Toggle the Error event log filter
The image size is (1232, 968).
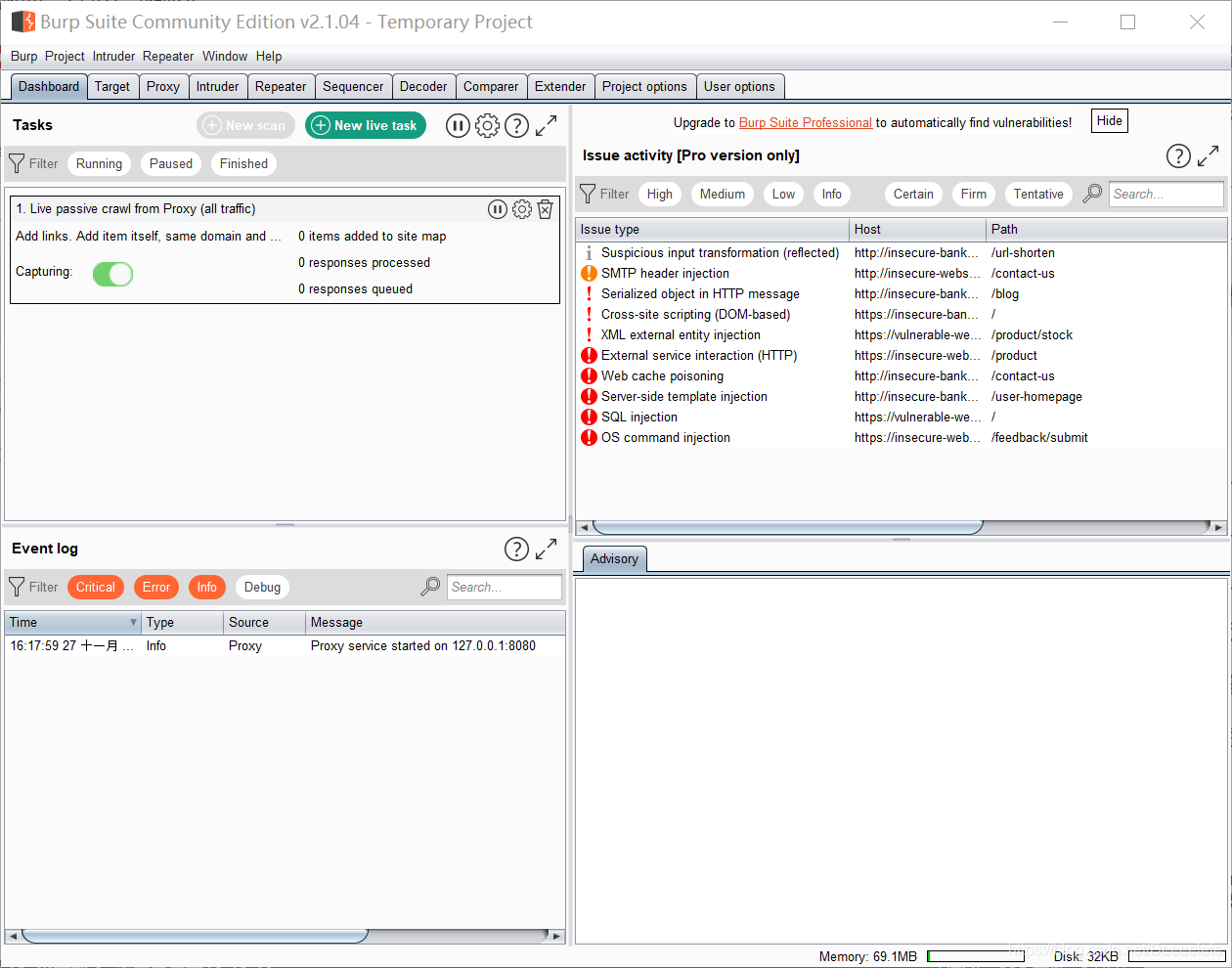coord(156,587)
